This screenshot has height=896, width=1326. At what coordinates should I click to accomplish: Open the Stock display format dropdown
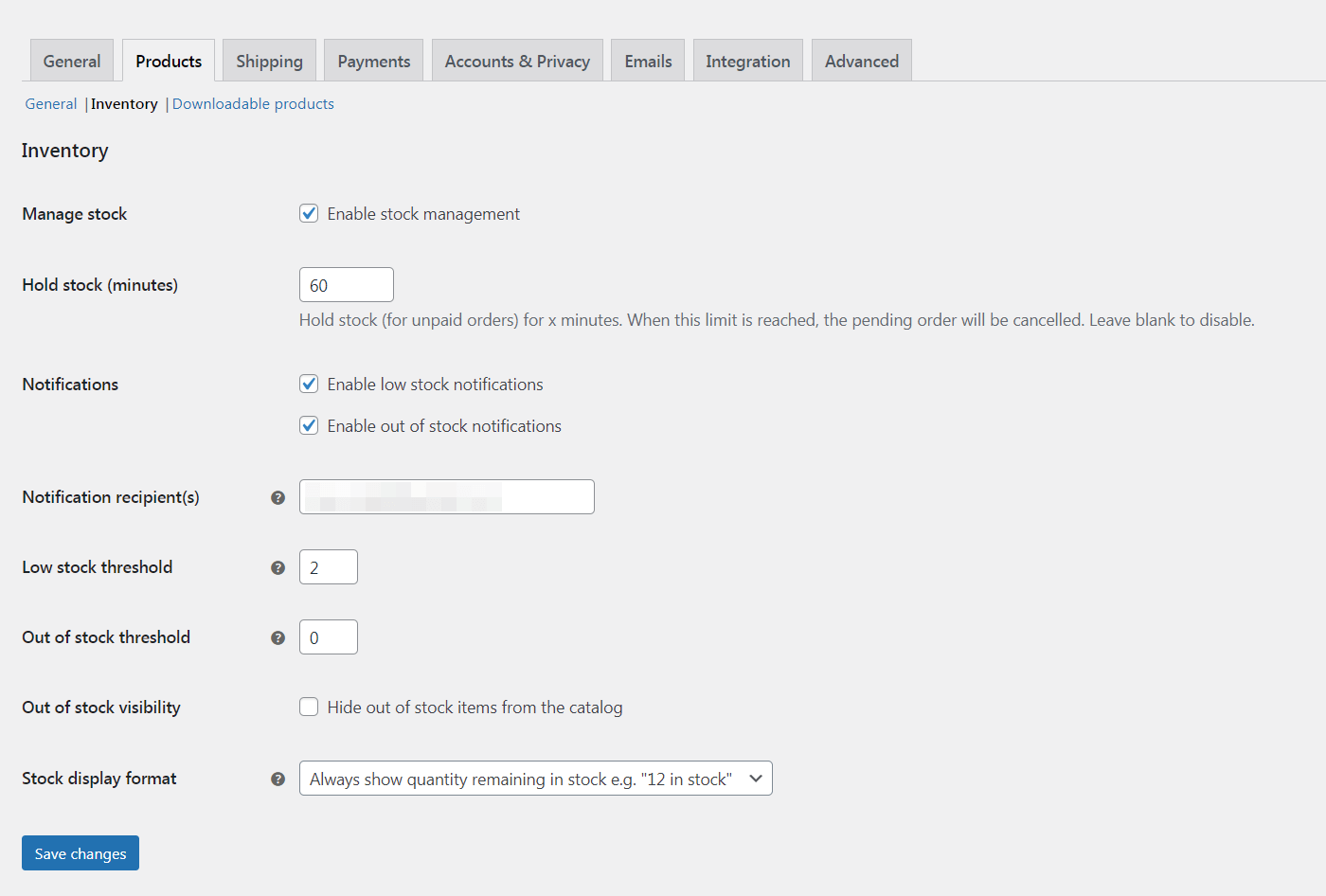click(535, 779)
